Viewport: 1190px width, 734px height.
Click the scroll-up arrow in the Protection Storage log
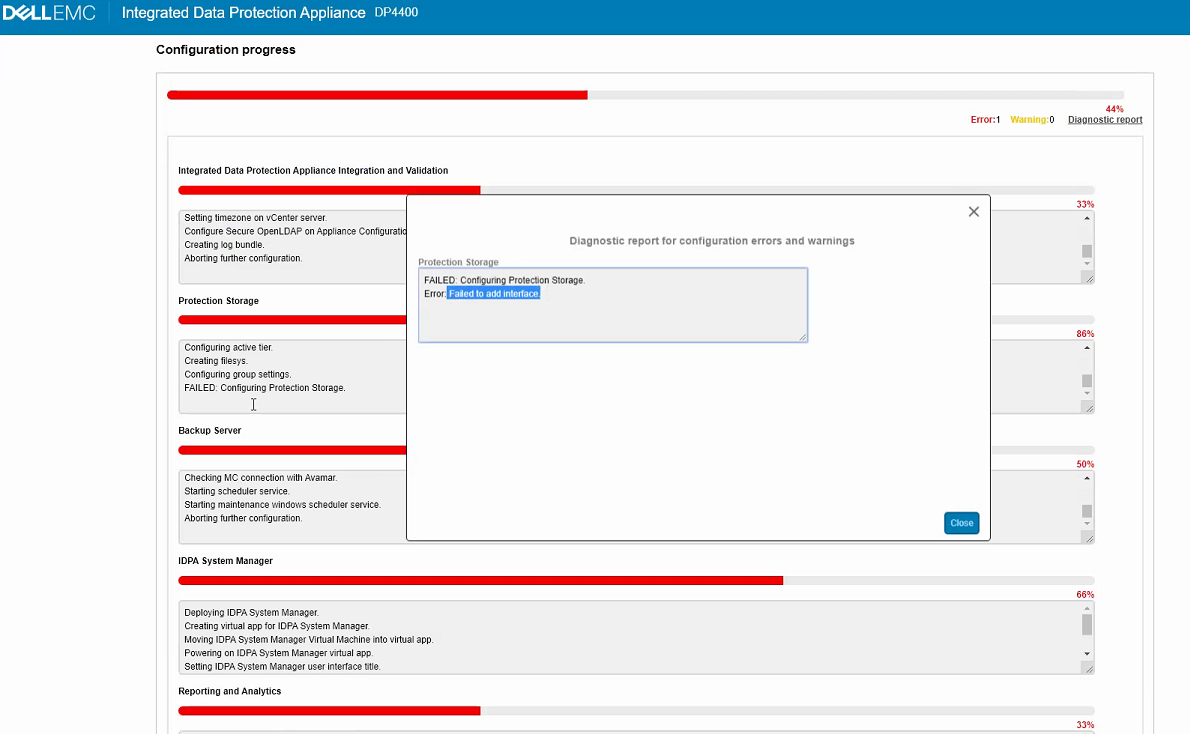1087,348
